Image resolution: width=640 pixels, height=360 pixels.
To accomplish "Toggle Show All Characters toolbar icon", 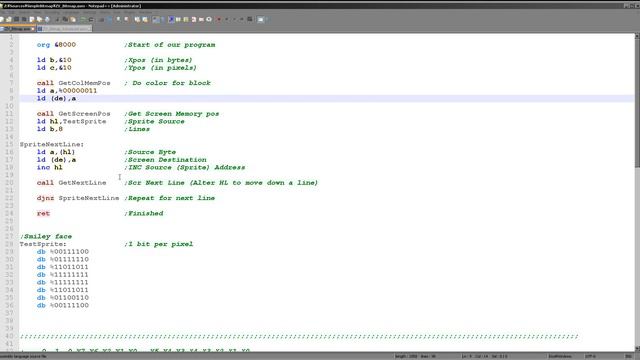I will click(163, 19).
